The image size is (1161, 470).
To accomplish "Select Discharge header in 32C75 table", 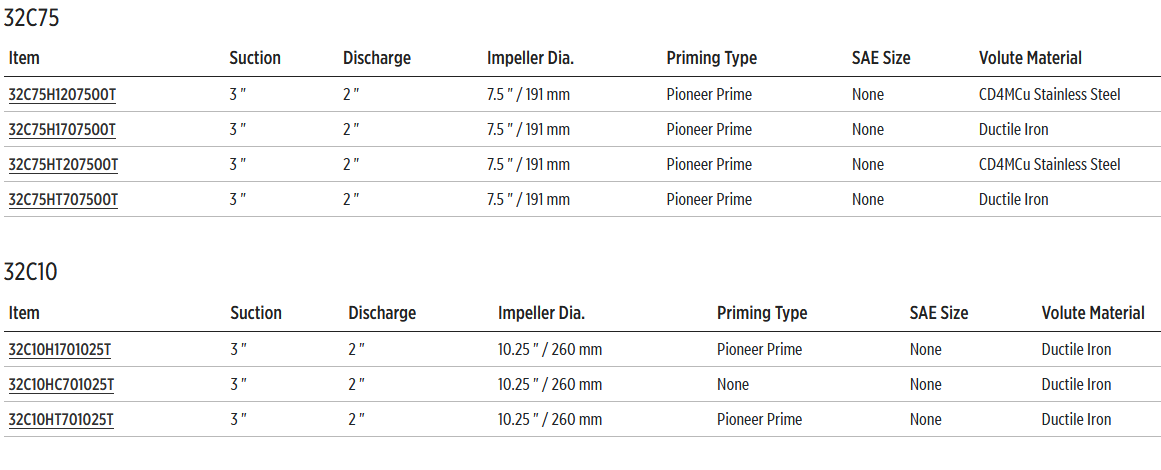I will click(377, 58).
